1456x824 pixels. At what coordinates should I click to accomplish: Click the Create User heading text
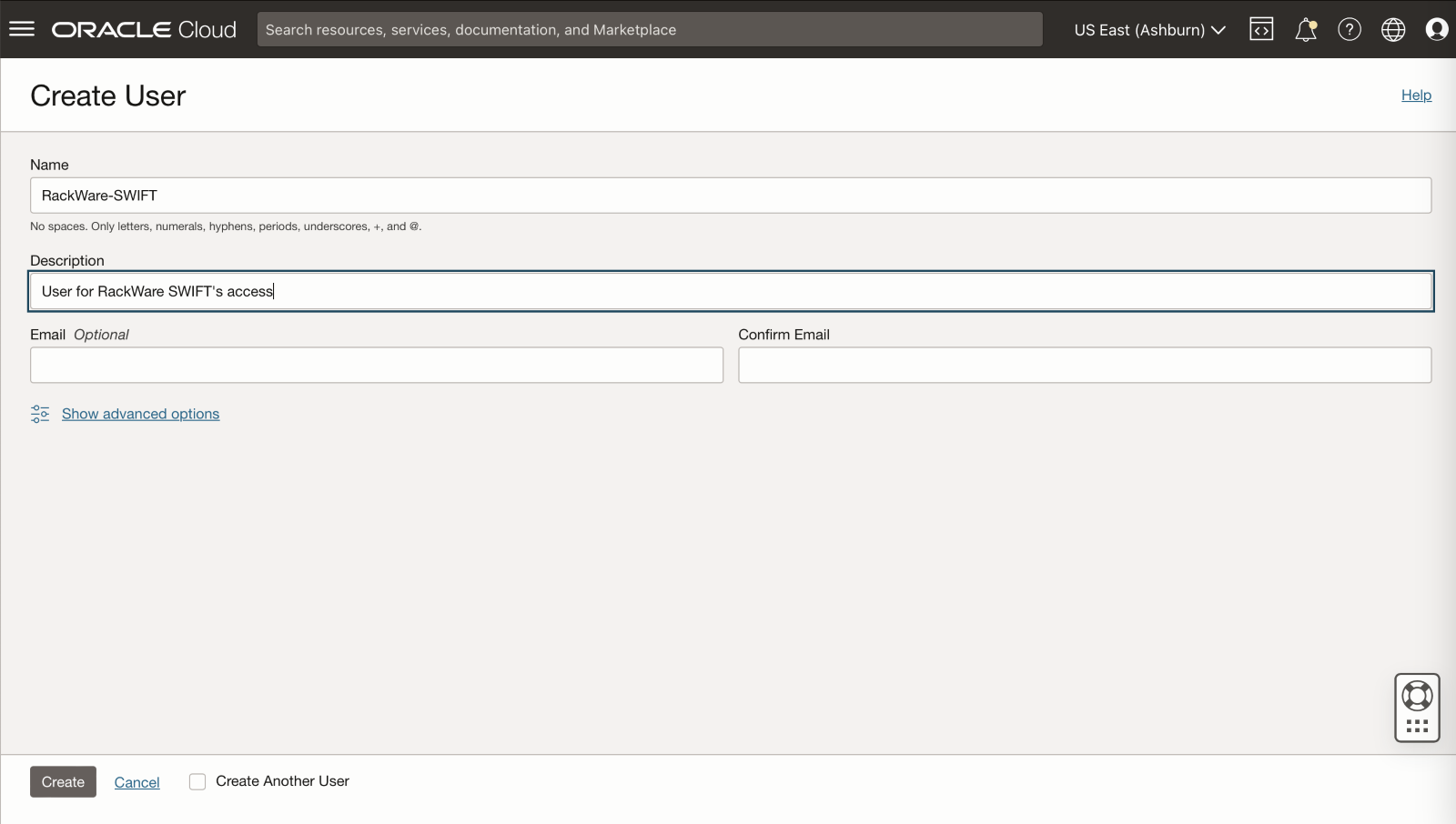108,95
